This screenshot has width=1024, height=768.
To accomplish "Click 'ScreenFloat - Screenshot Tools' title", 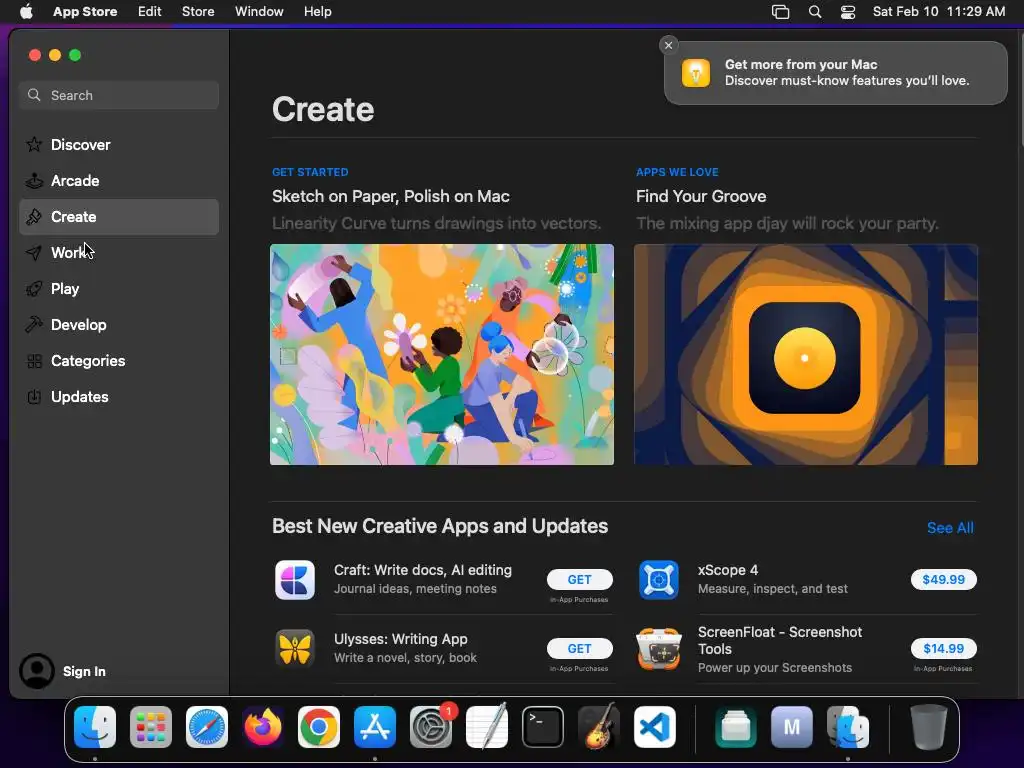I will pyautogui.click(x=780, y=641).
